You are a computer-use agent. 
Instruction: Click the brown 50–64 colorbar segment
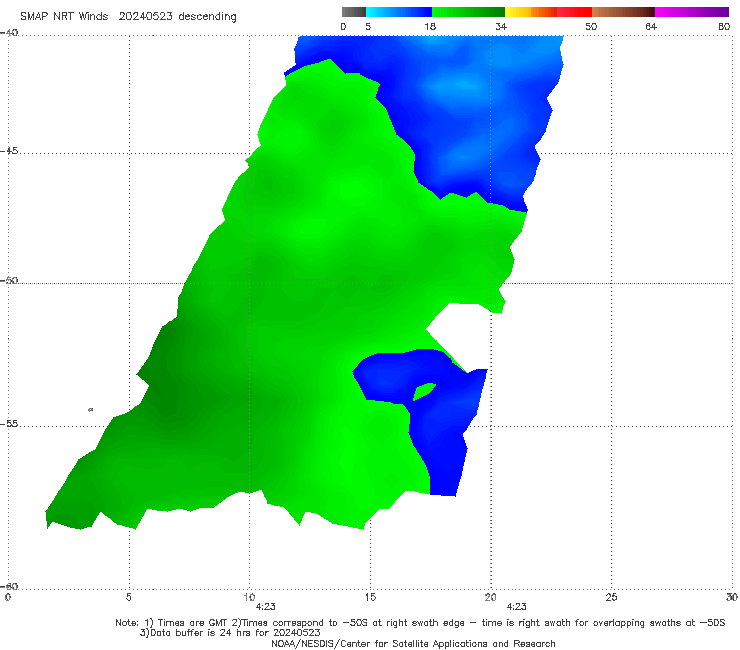pyautogui.click(x=623, y=12)
